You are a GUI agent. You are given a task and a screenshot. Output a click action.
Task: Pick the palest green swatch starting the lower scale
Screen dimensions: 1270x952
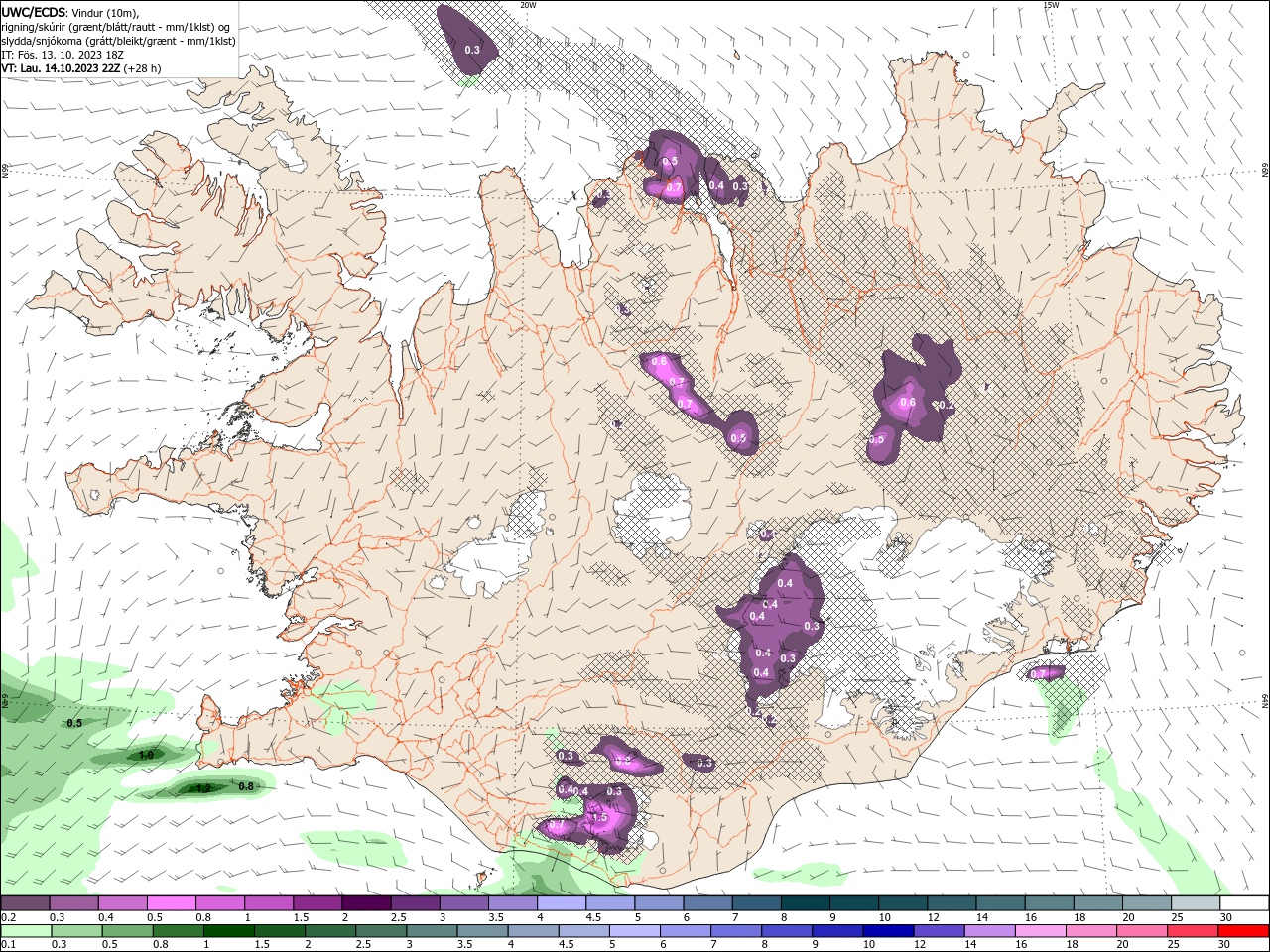coord(25,931)
